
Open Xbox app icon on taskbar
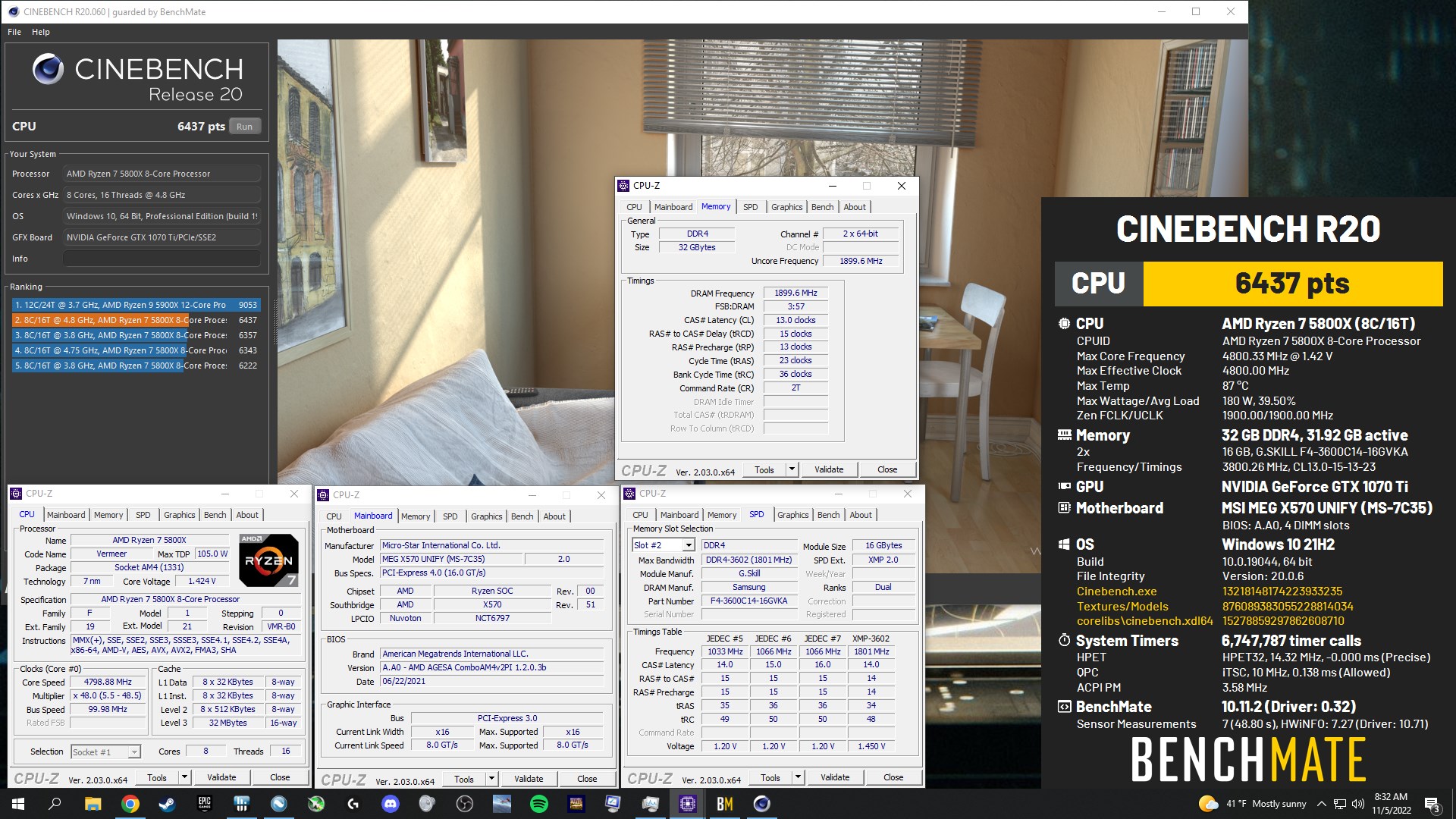[x=316, y=804]
